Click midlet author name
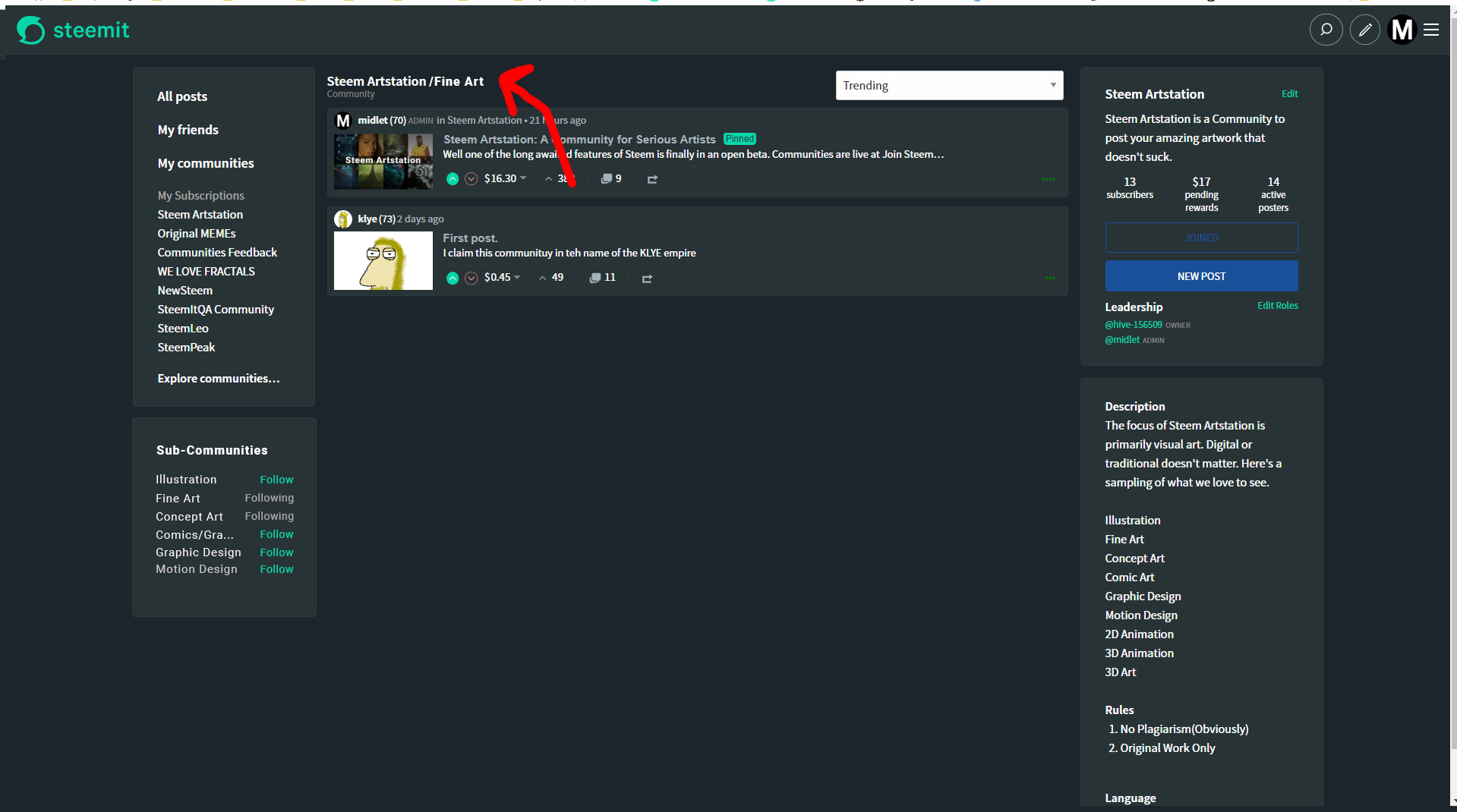This screenshot has height=812, width=1457. click(373, 121)
